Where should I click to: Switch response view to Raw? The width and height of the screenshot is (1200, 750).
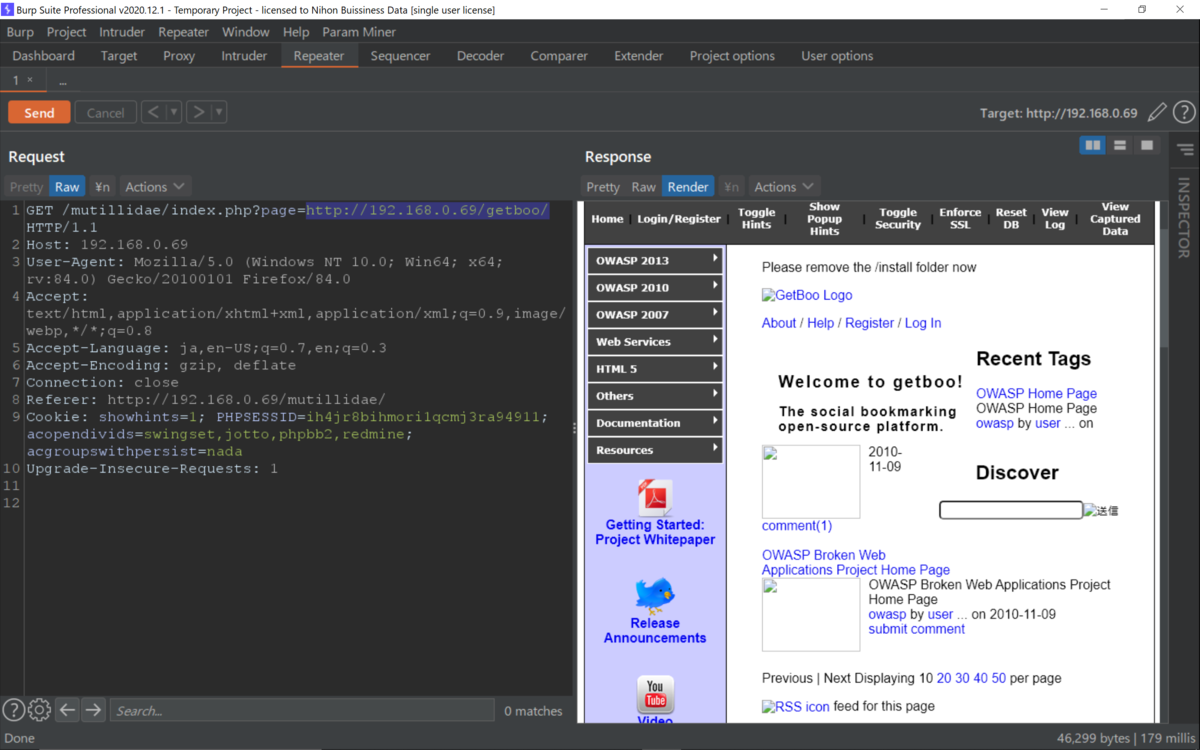643,186
